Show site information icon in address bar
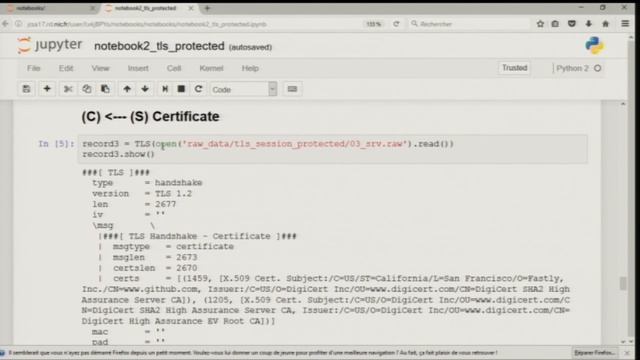Viewport: 640px width, 360px height. (19, 24)
